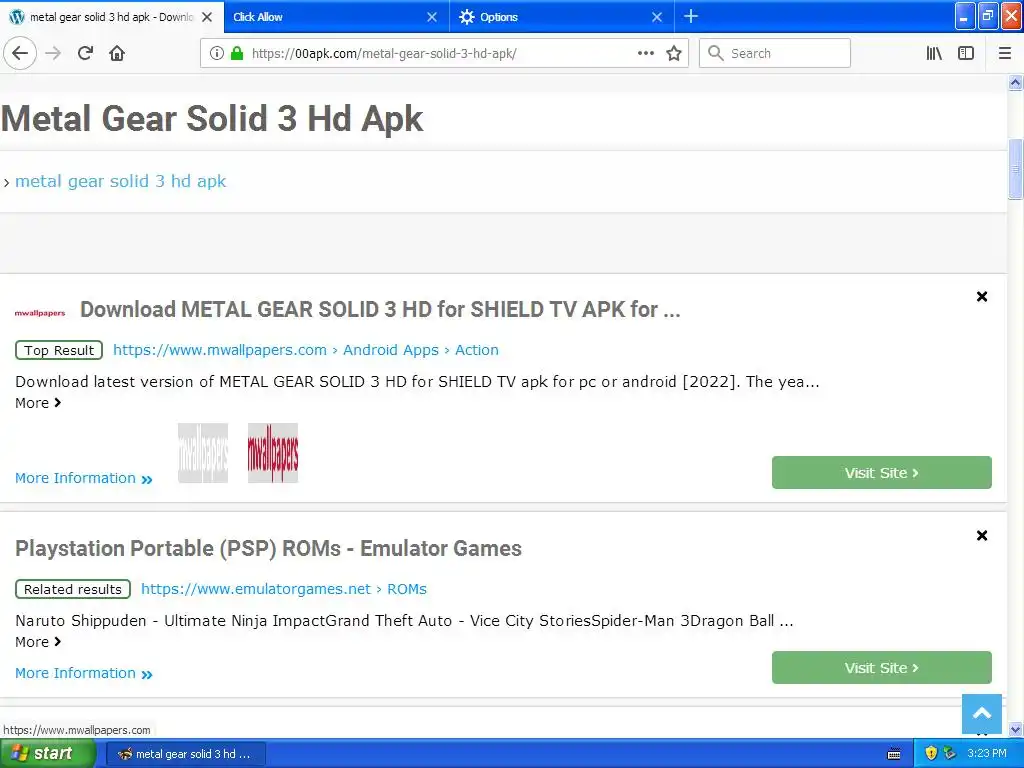Open a new browser tab
The width and height of the screenshot is (1024, 768).
point(691,16)
